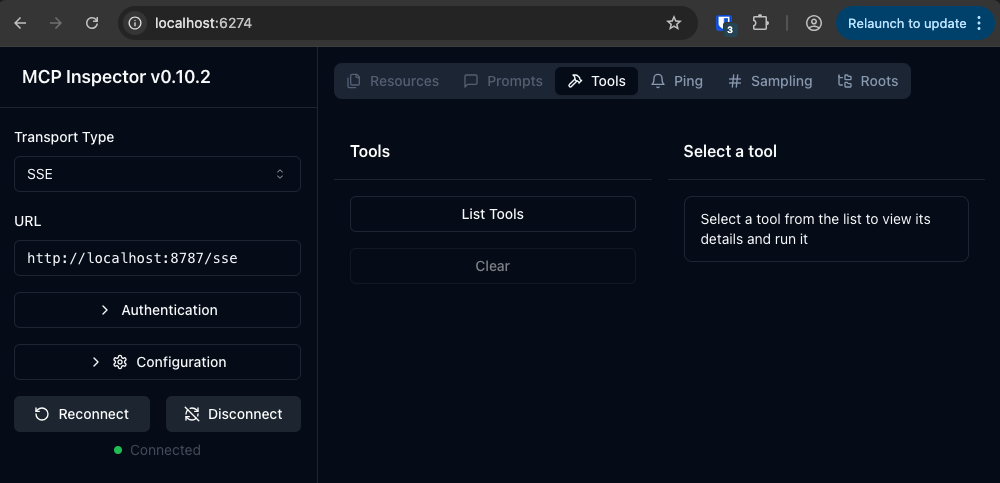Click the Reconnect button
This screenshot has height=483, width=1000.
[82, 414]
